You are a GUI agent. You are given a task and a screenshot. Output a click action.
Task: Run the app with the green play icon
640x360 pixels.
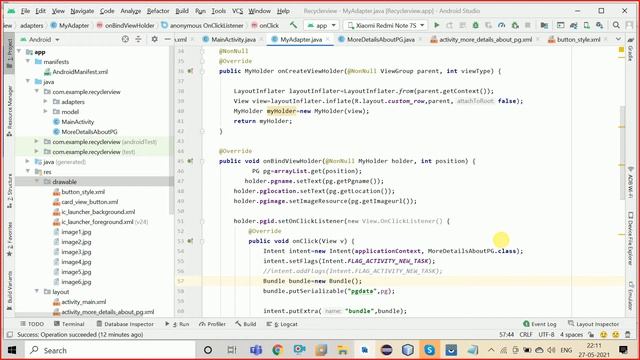coord(436,25)
